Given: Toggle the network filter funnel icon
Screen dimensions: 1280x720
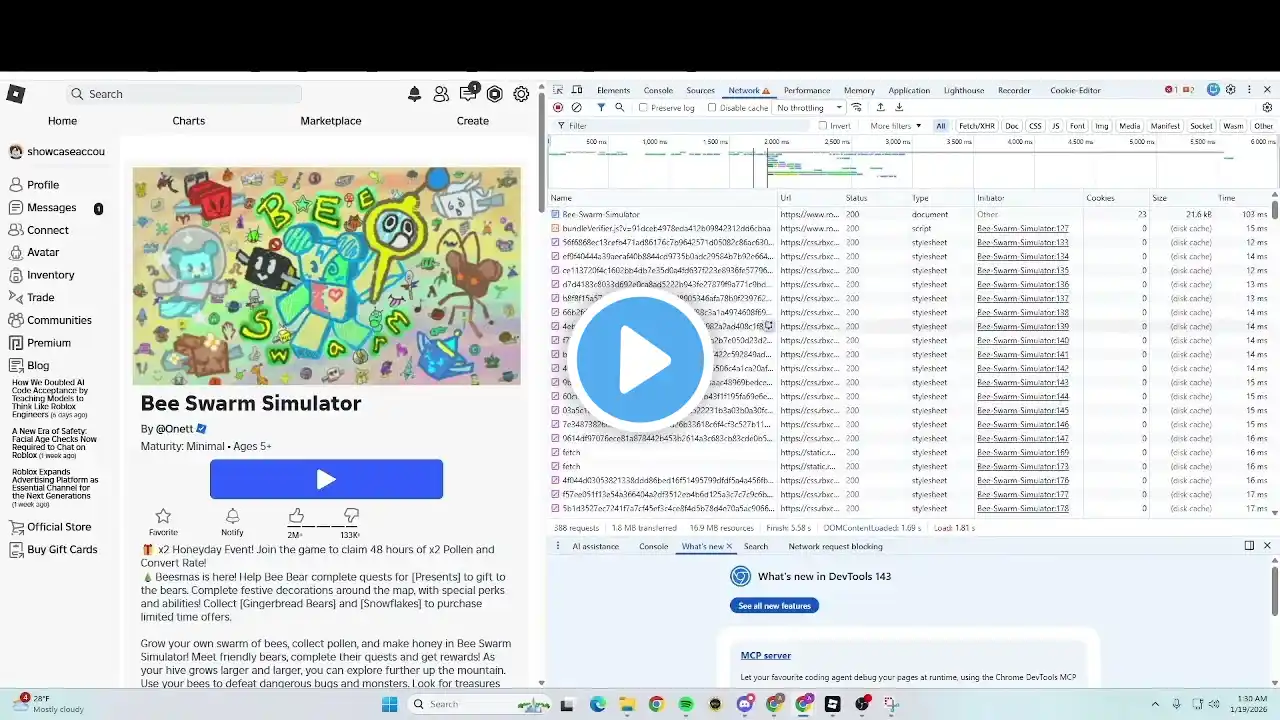Looking at the screenshot, I should point(601,108).
